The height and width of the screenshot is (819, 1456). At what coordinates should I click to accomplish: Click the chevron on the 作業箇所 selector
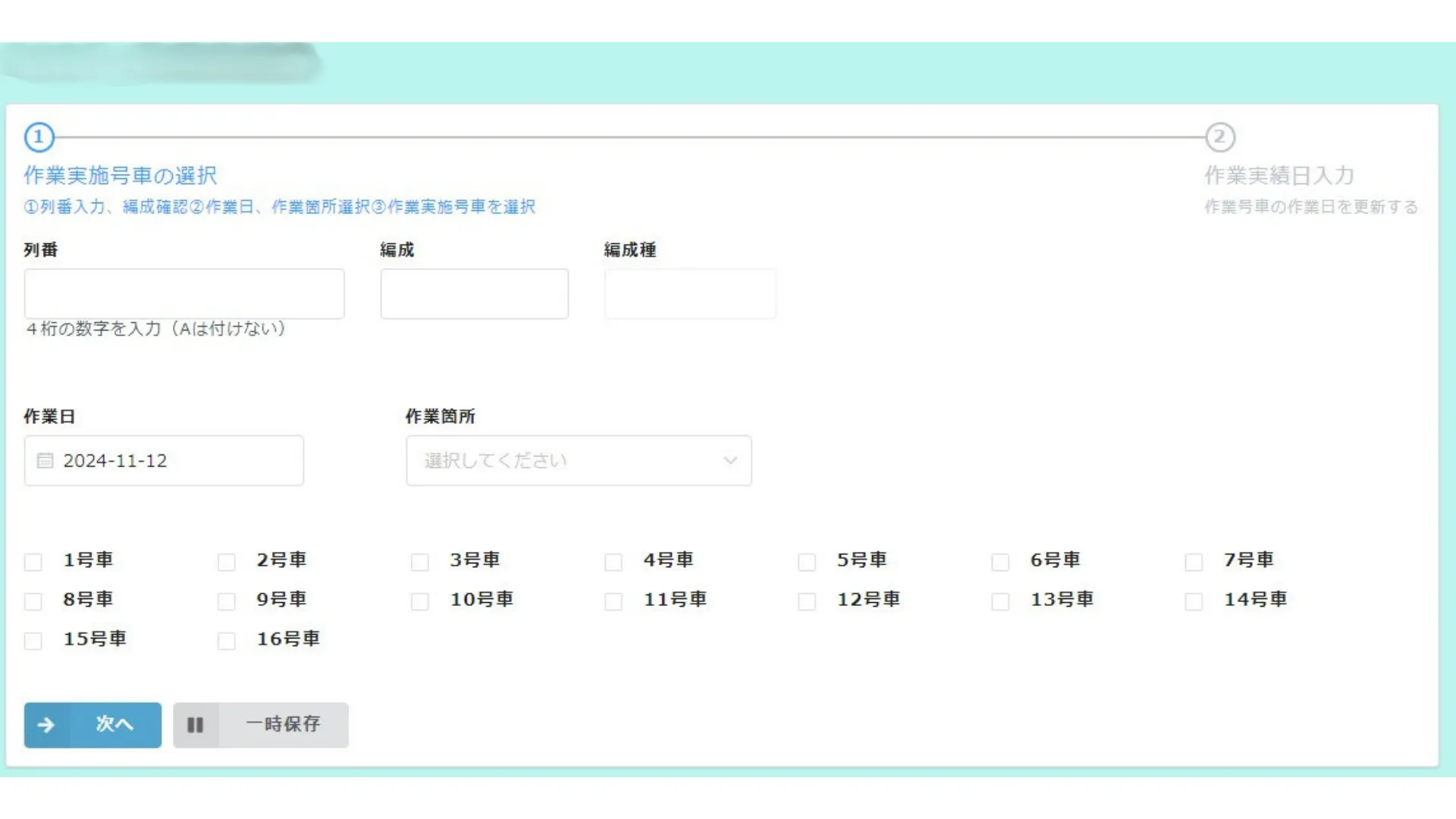pos(730,460)
